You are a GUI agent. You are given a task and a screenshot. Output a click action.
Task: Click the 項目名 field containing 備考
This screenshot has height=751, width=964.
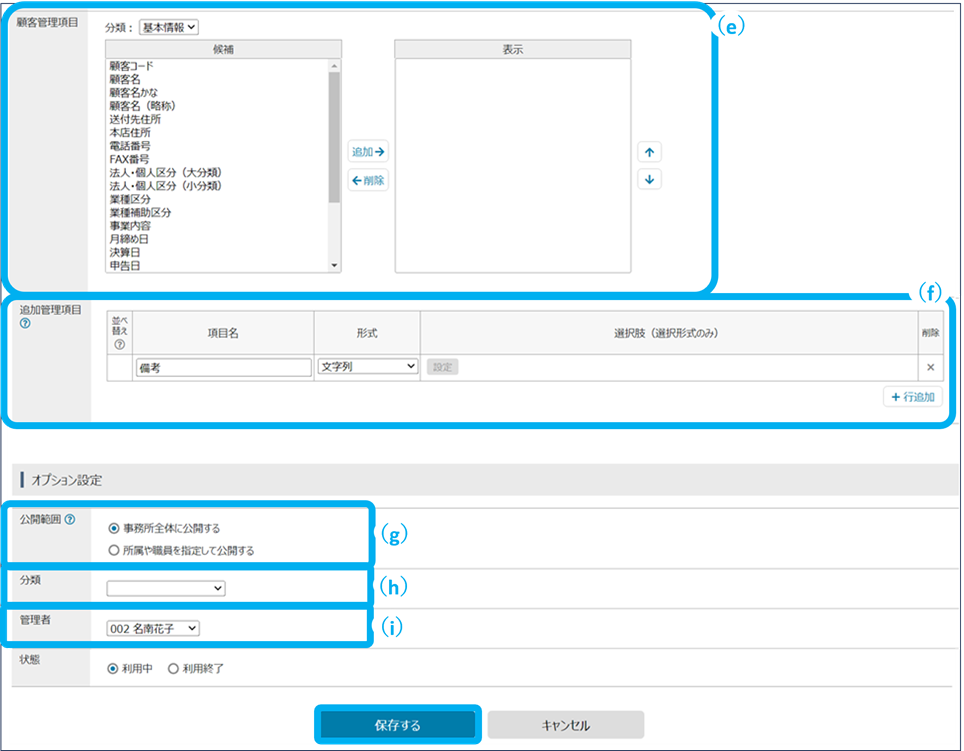[223, 367]
